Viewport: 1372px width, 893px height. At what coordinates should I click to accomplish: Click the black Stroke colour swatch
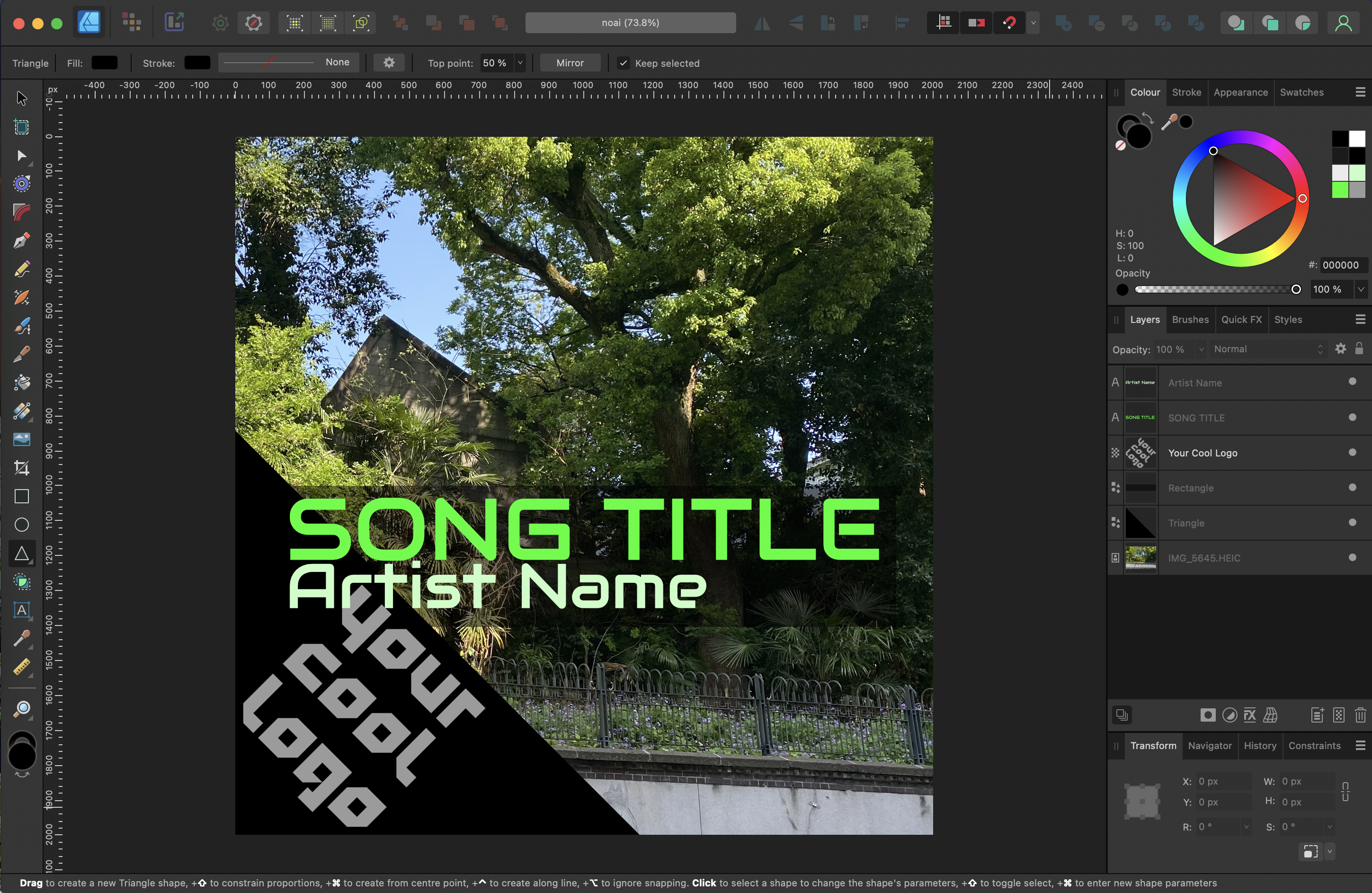point(197,62)
